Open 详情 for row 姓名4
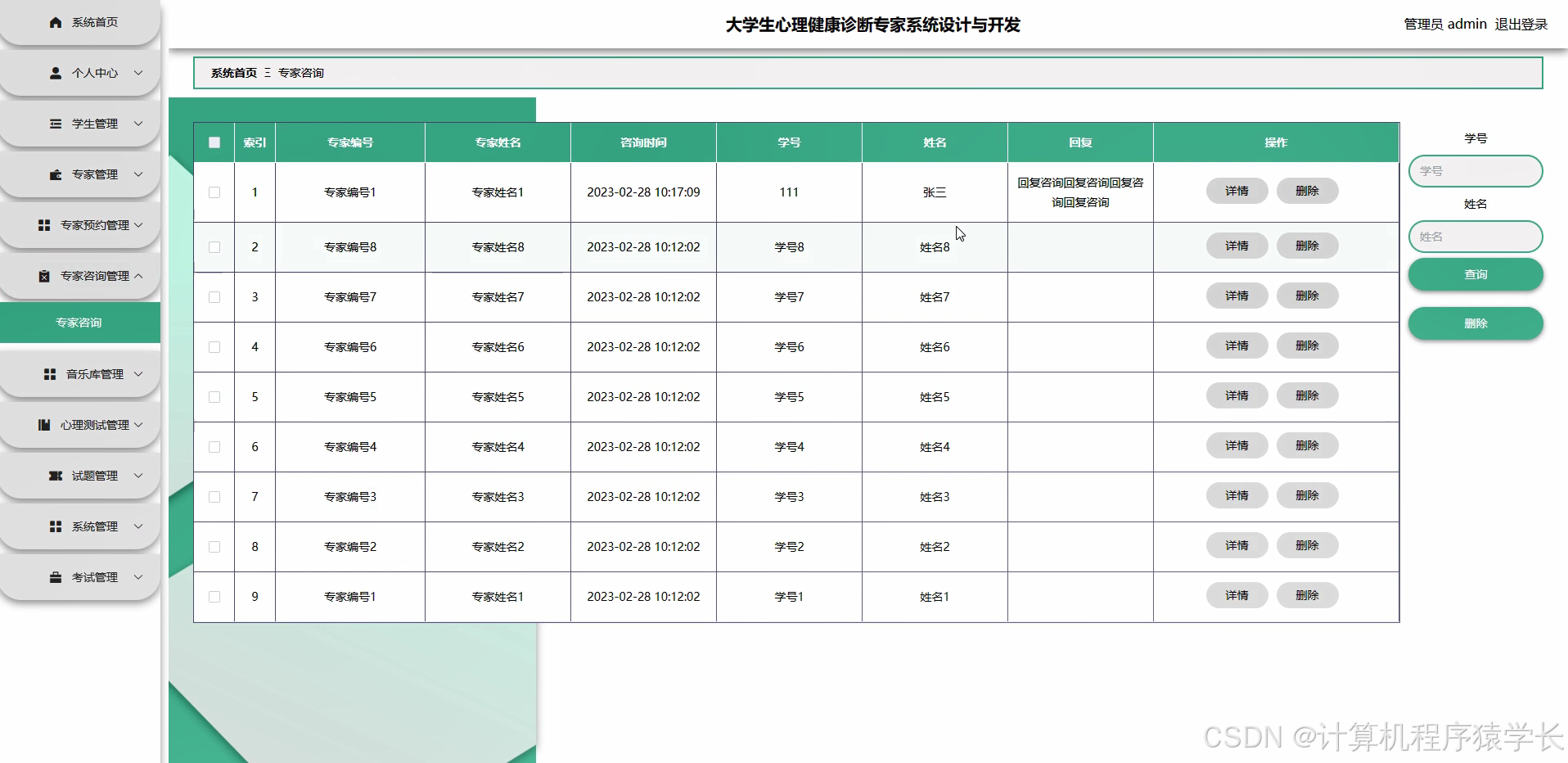Viewport: 1568px width, 763px height. (x=1237, y=445)
